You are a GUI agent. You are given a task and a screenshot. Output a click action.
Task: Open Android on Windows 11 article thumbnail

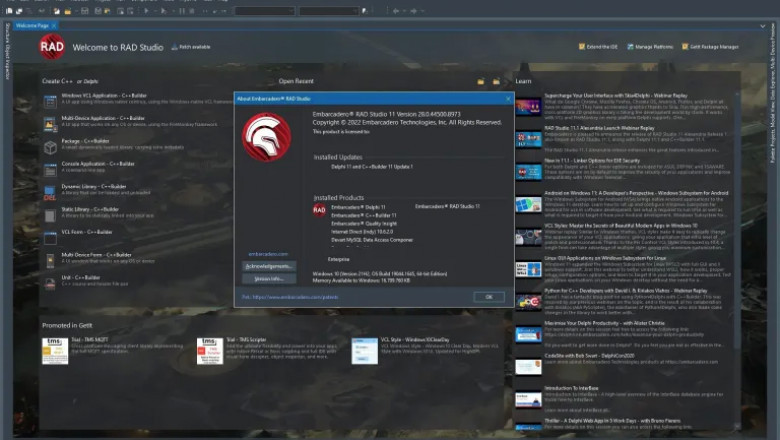point(528,205)
